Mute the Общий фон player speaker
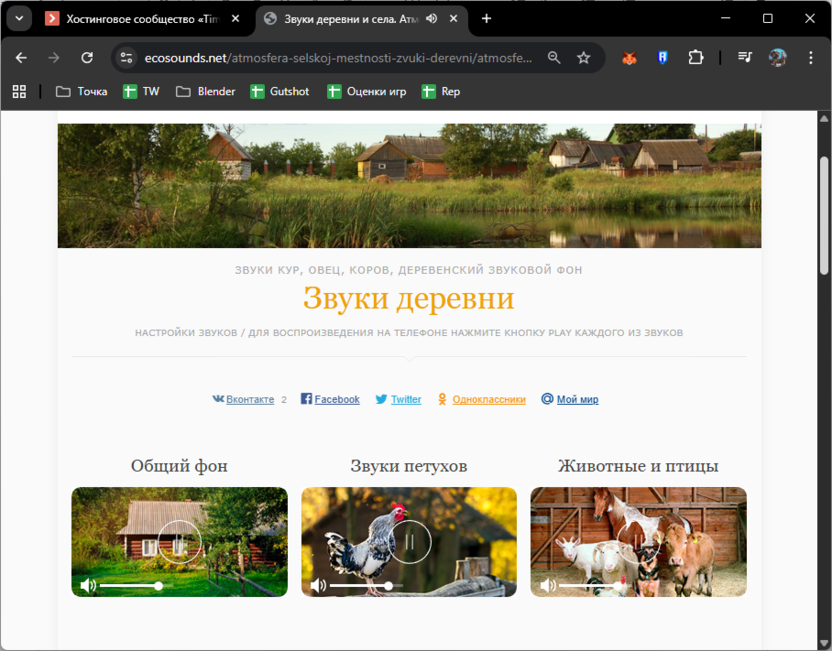Viewport: 832px width, 651px height. coord(87,586)
